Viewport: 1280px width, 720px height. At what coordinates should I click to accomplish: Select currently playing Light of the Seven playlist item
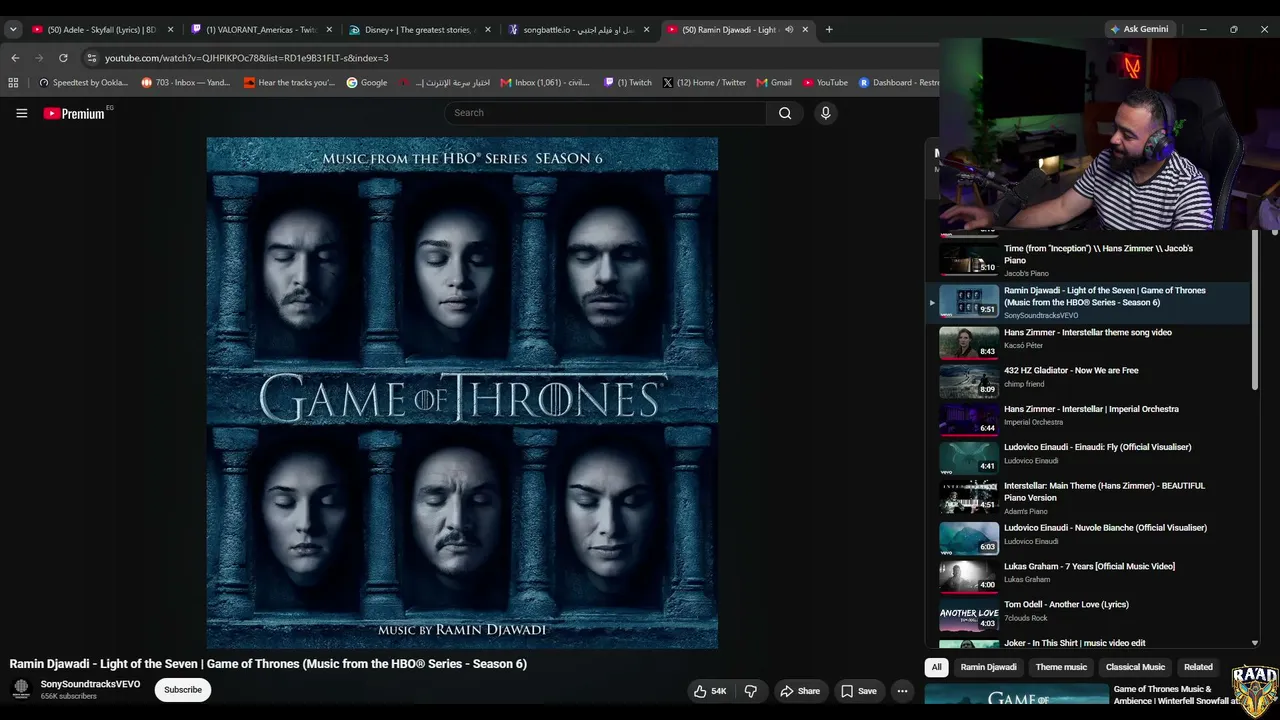(x=1090, y=302)
